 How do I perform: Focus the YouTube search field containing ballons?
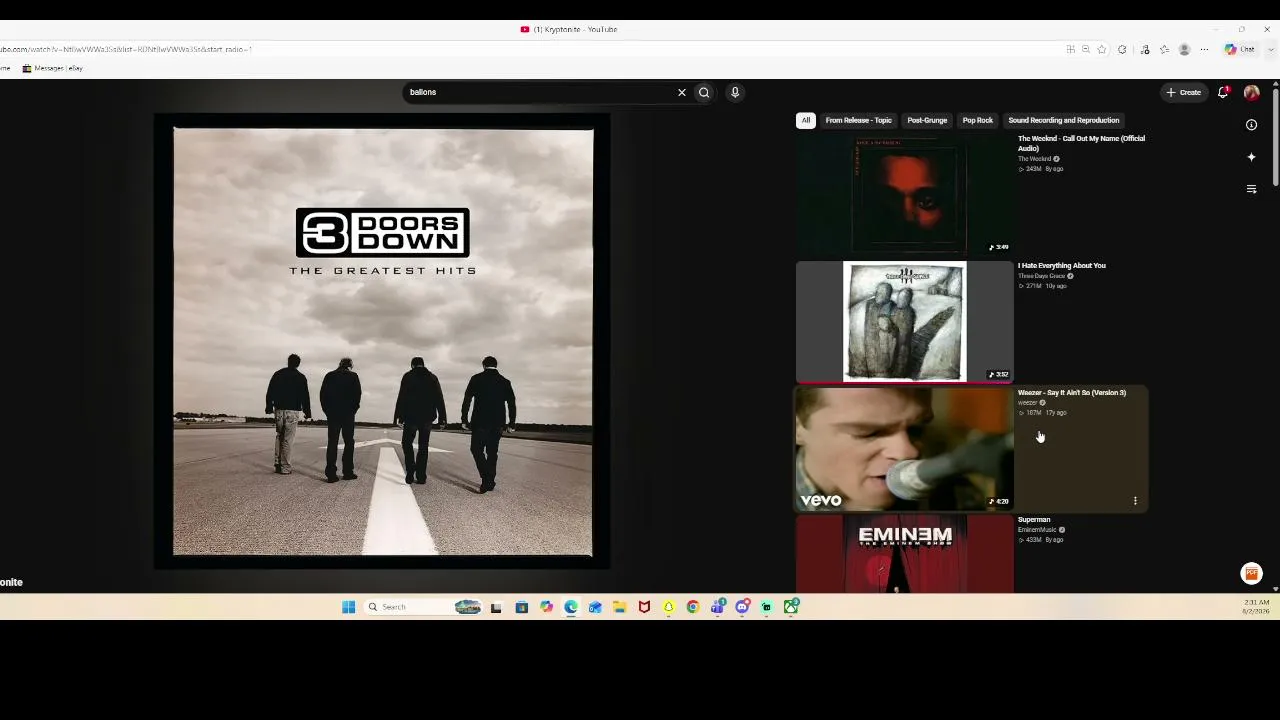(x=540, y=92)
